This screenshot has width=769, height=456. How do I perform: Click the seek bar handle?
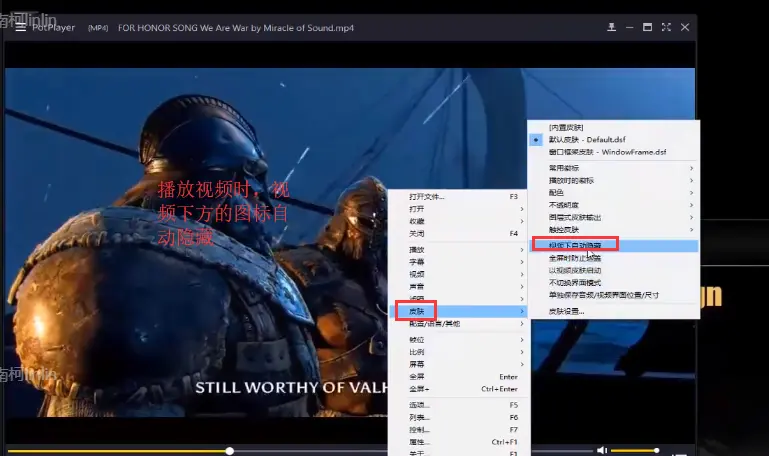230,451
